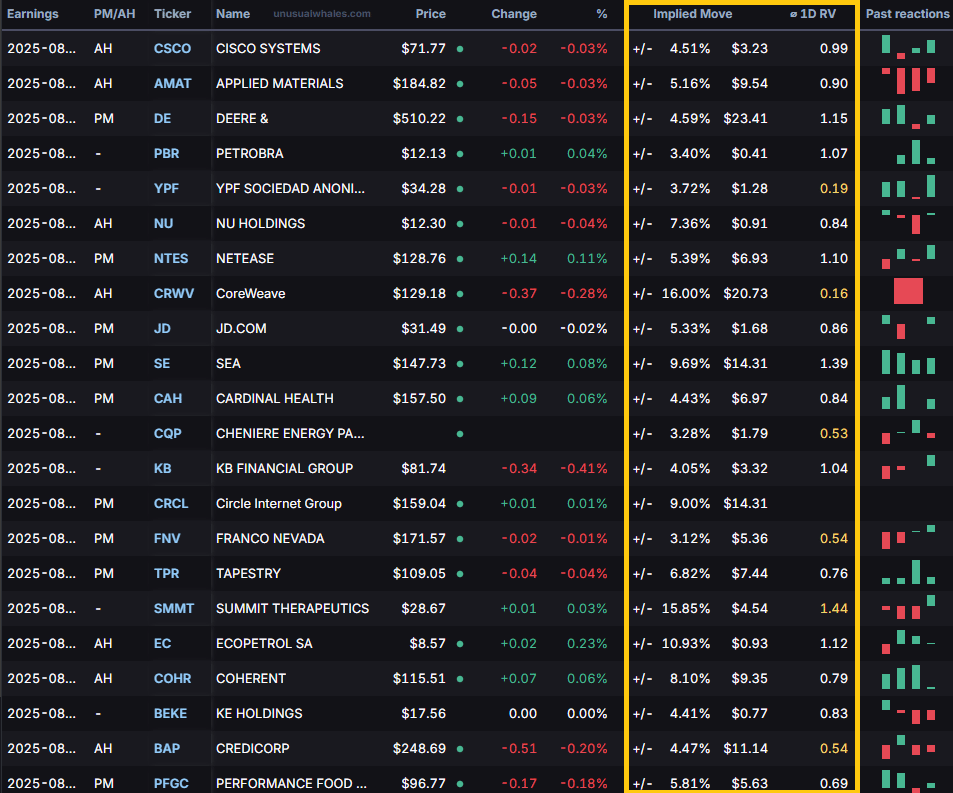Click the $510.22 price for DEERE
The image size is (953, 793).
pyautogui.click(x=419, y=118)
